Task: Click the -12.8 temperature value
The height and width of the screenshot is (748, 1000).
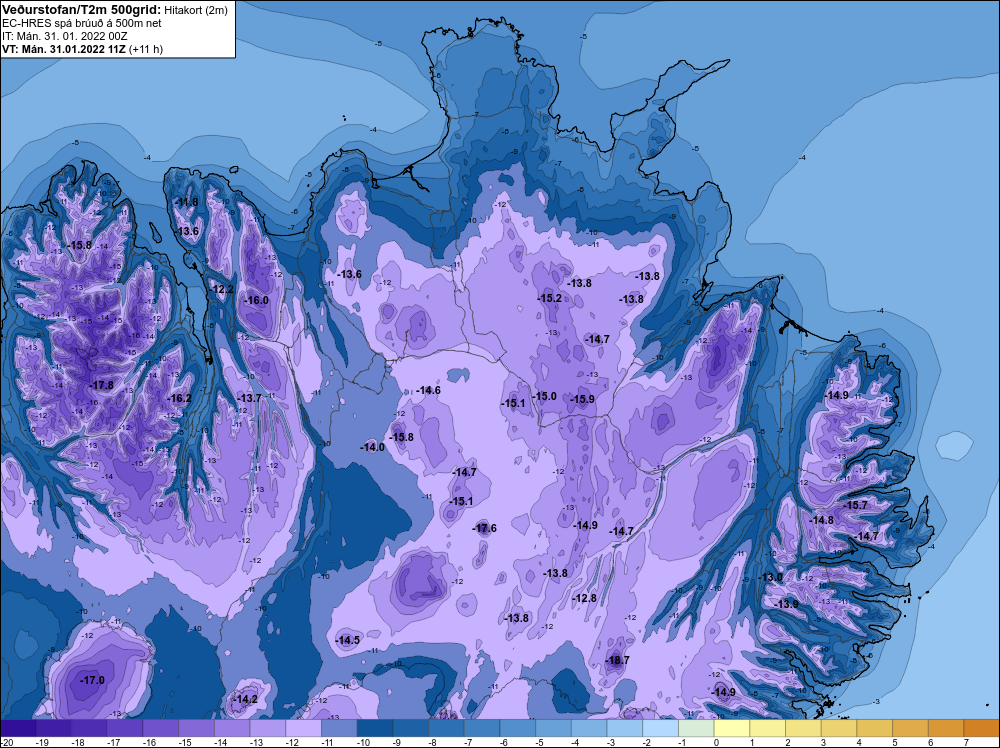Action: click(x=585, y=598)
